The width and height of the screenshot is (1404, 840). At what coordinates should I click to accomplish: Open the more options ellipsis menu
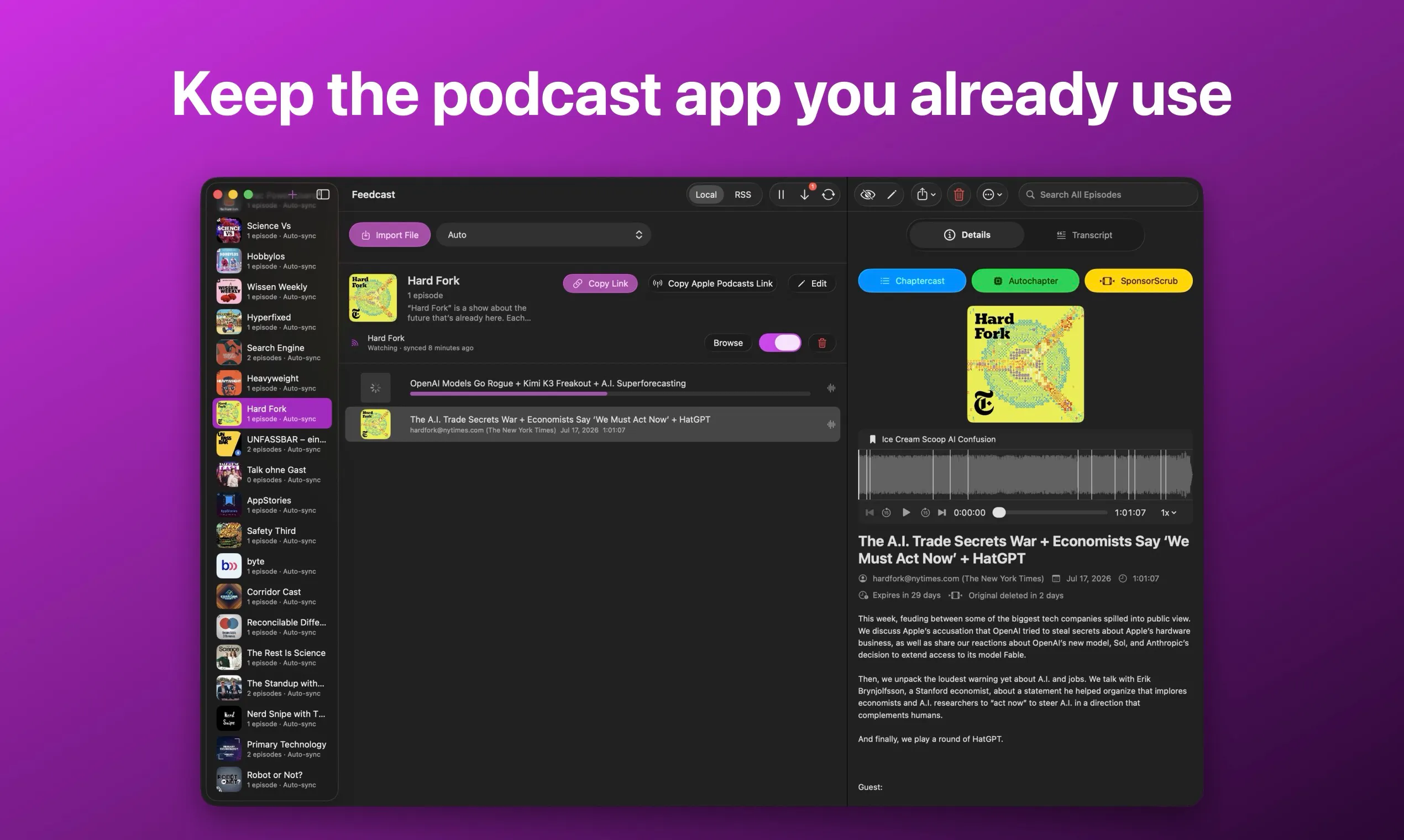(992, 194)
